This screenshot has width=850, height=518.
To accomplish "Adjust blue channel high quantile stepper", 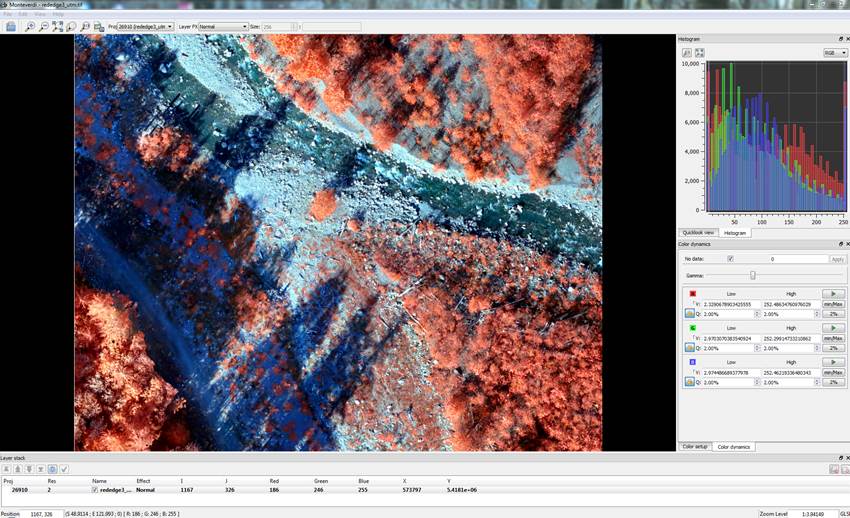I will click(817, 382).
